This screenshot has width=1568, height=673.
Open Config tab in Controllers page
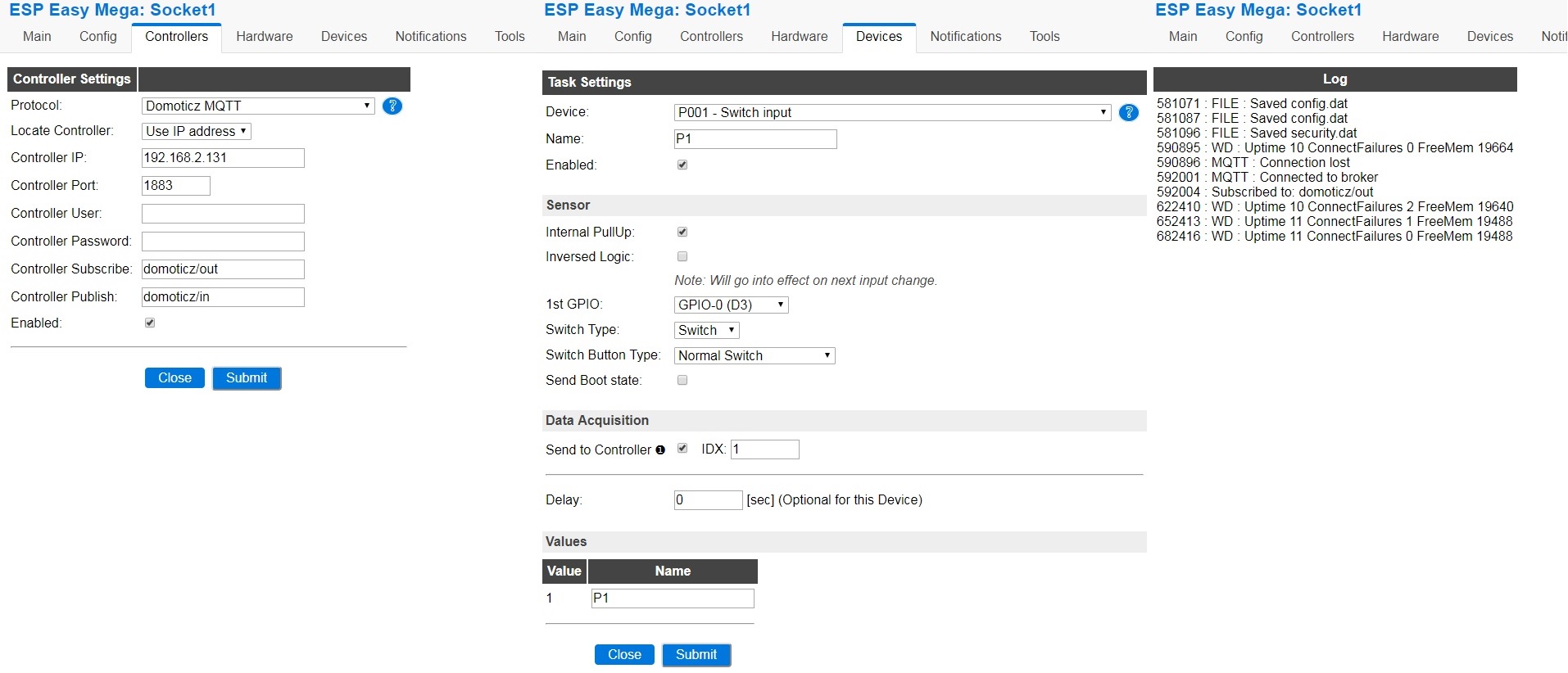98,36
